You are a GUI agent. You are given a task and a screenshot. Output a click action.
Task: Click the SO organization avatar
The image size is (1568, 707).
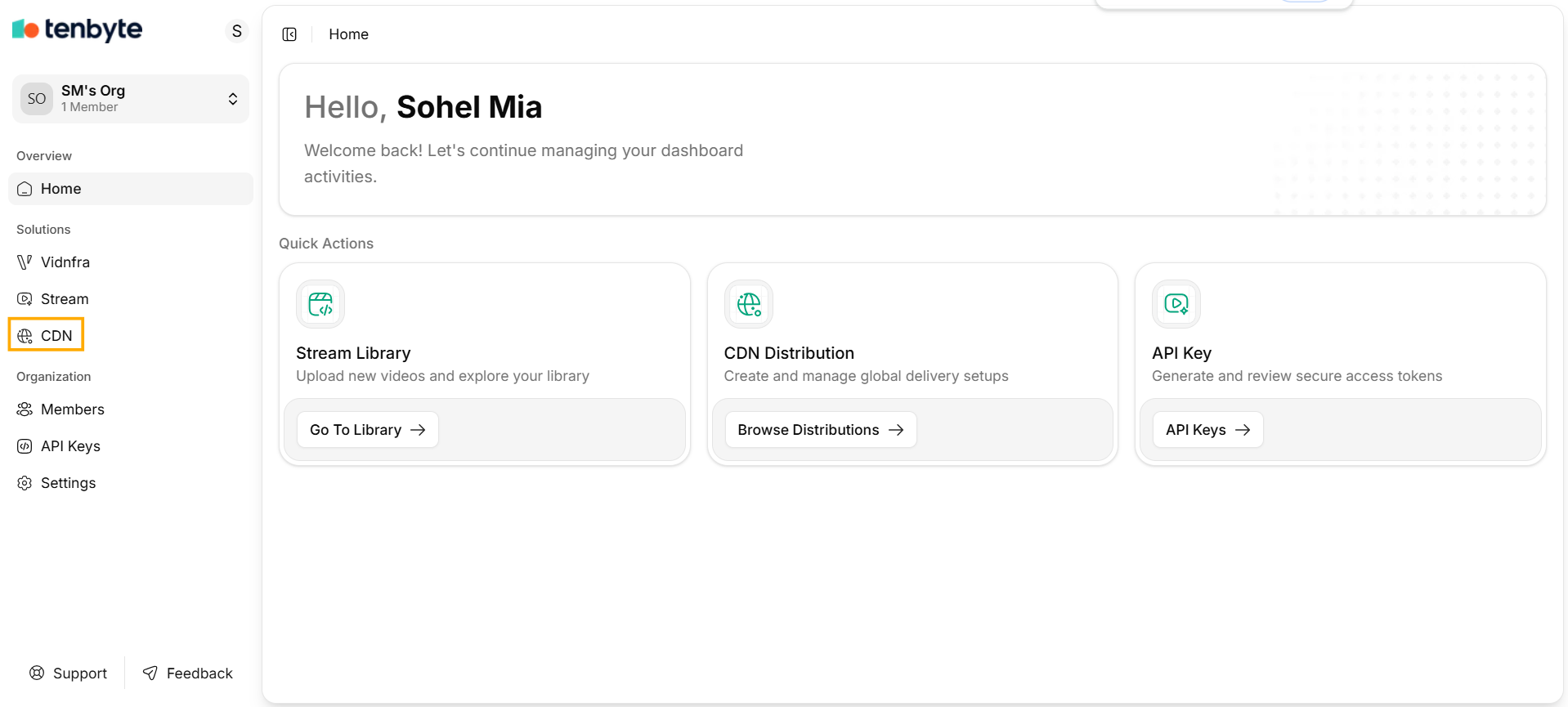(x=37, y=99)
